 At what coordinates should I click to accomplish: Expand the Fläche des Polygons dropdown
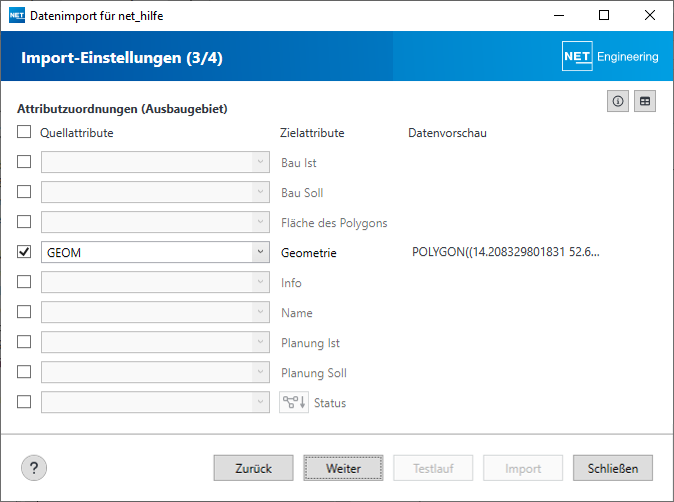pos(156,222)
